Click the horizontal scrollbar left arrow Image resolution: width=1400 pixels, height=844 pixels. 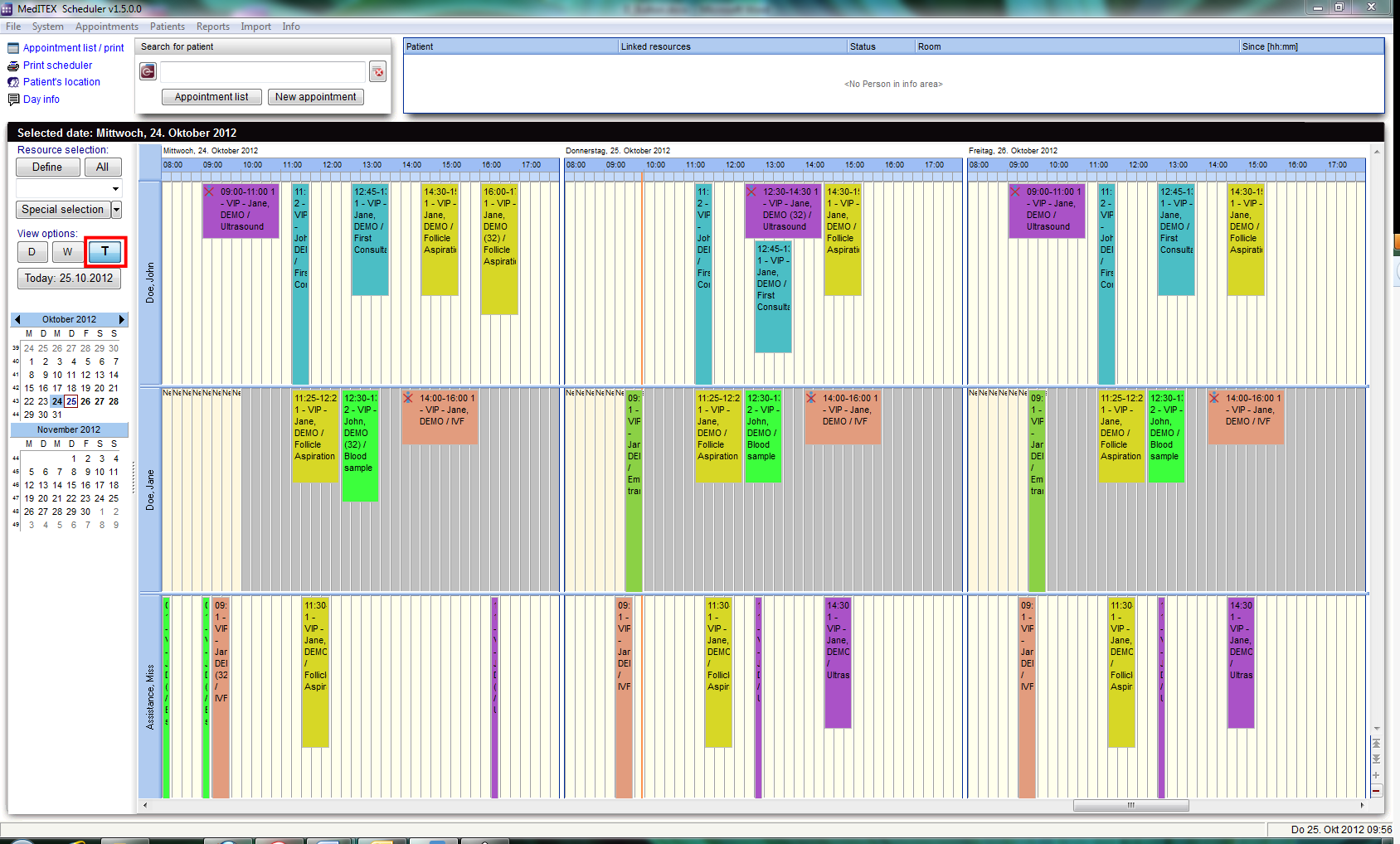tap(145, 805)
